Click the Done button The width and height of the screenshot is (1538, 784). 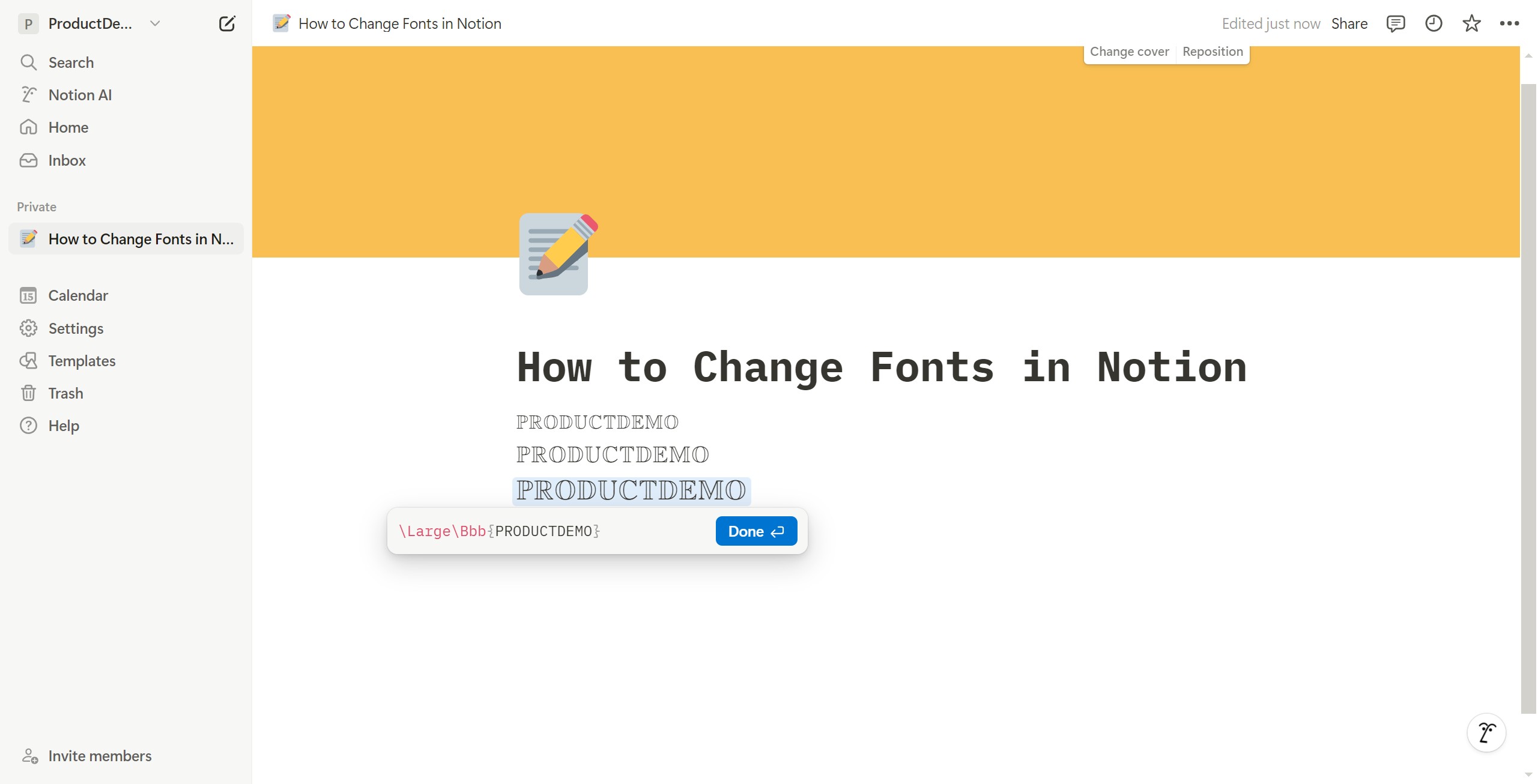756,531
